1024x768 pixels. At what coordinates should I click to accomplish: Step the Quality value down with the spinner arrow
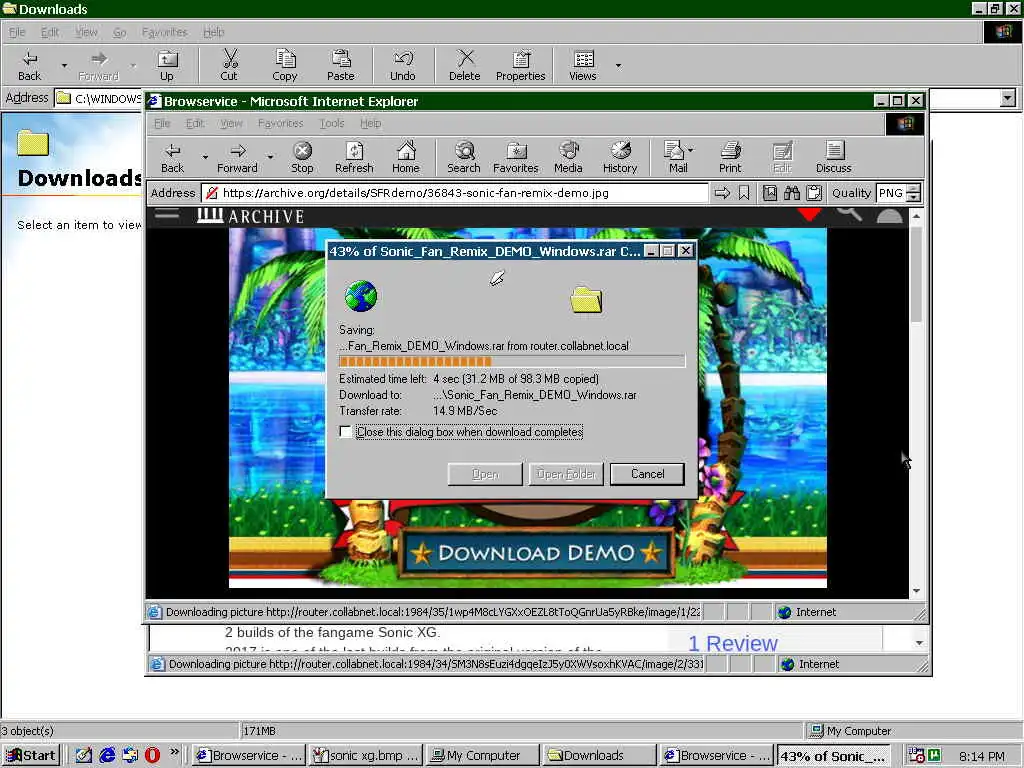pos(914,197)
